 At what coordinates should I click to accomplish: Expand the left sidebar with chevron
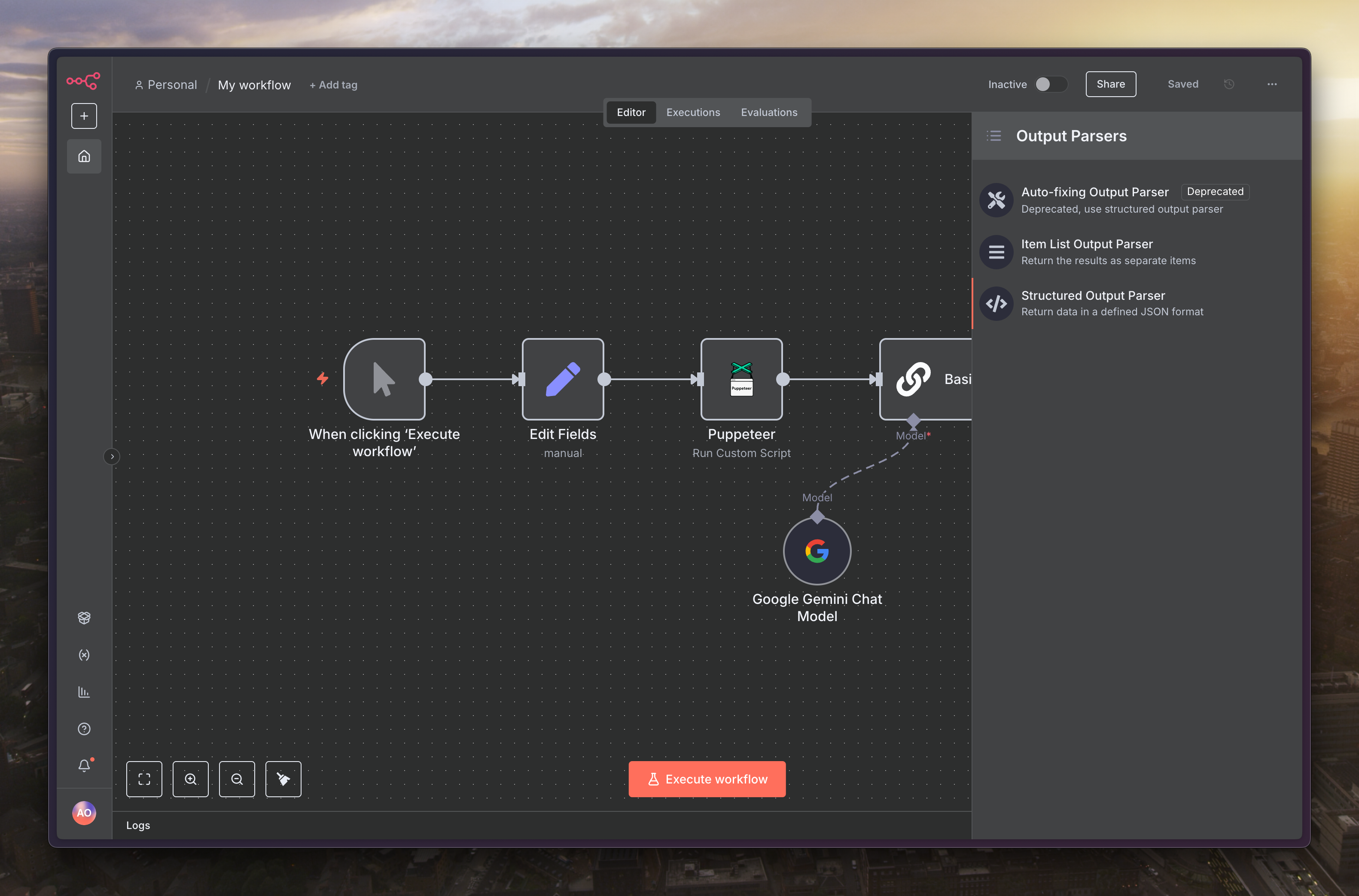click(112, 457)
